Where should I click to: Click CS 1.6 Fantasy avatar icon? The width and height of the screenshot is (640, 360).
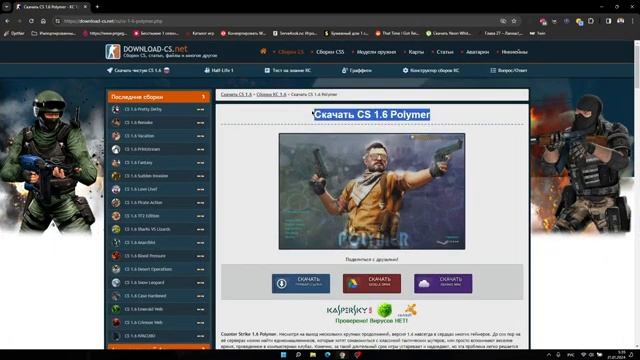tap(116, 162)
